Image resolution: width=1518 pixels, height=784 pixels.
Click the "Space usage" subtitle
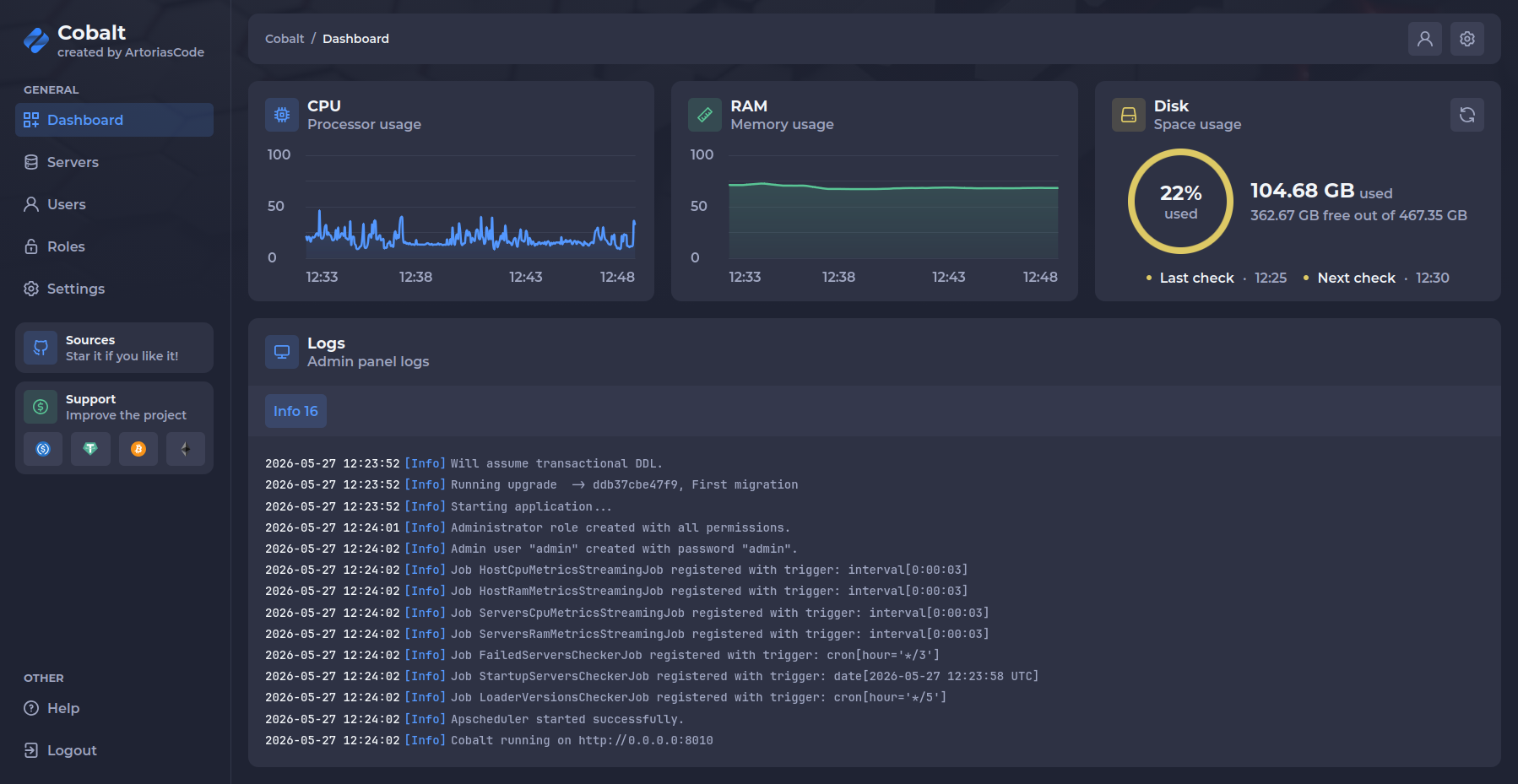coord(1197,124)
